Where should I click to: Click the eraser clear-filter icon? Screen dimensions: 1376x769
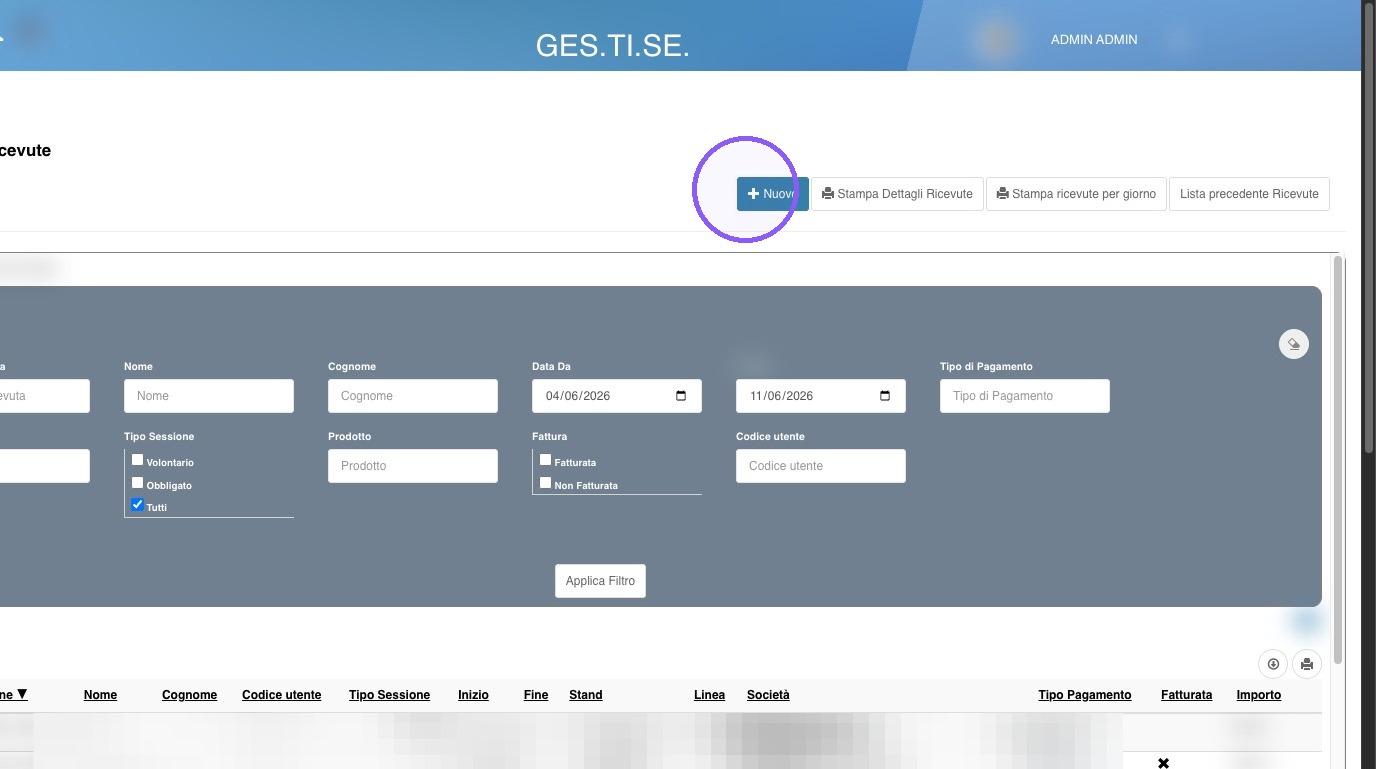[x=1294, y=344]
